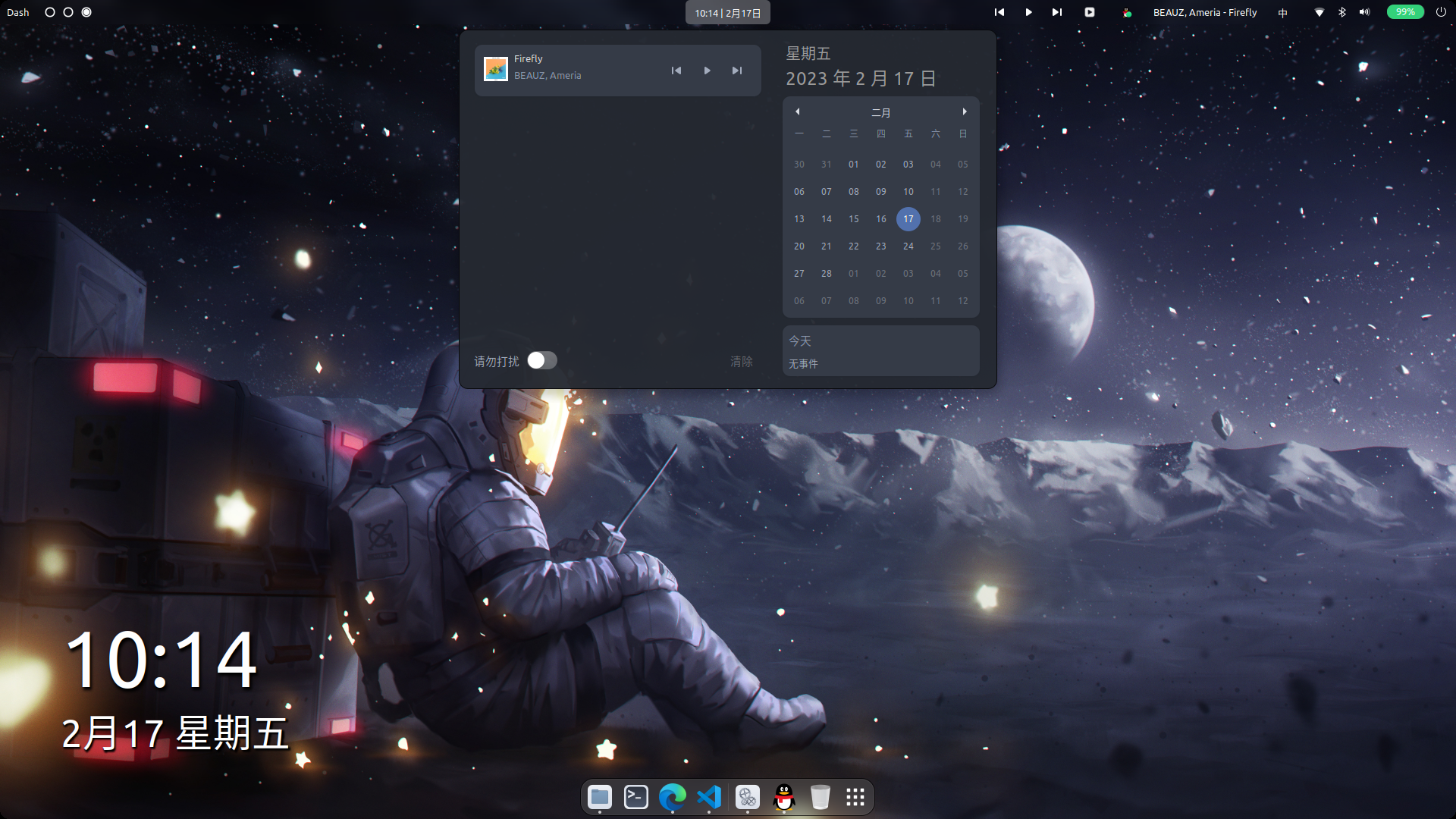
Task: Click 清除 to clear notifications
Action: pyautogui.click(x=742, y=362)
